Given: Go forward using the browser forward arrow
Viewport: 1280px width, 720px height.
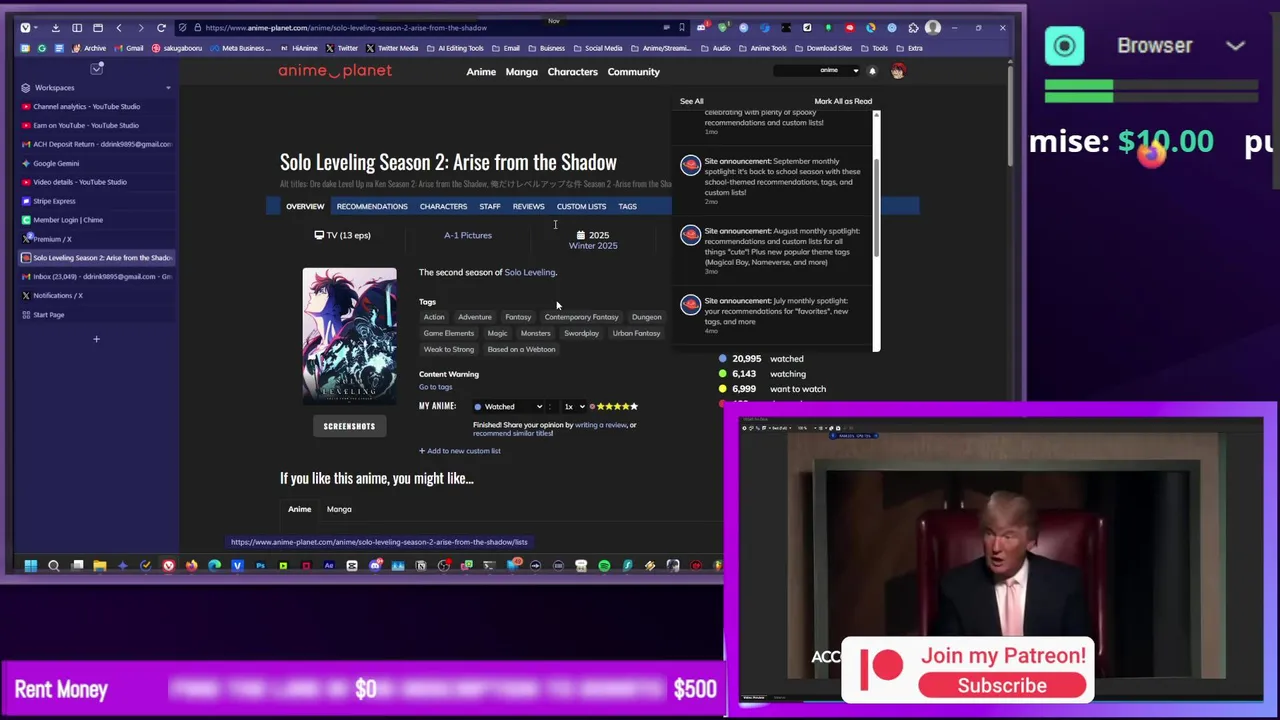Looking at the screenshot, I should pos(140,28).
